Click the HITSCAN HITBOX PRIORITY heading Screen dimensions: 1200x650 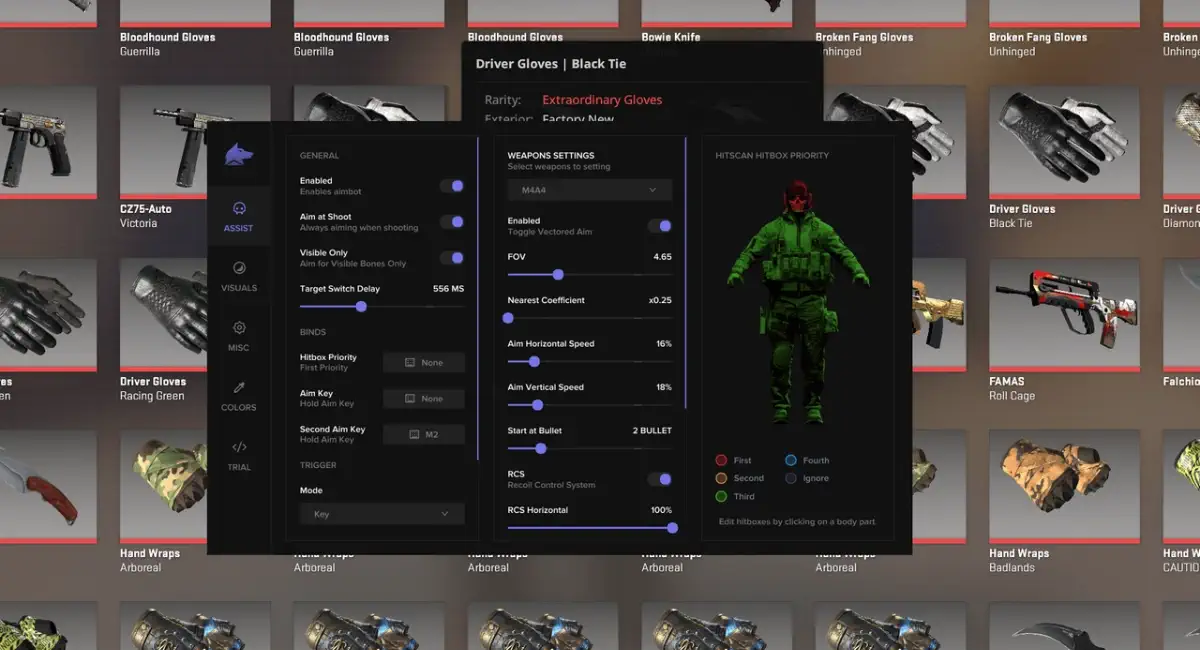tap(772, 156)
